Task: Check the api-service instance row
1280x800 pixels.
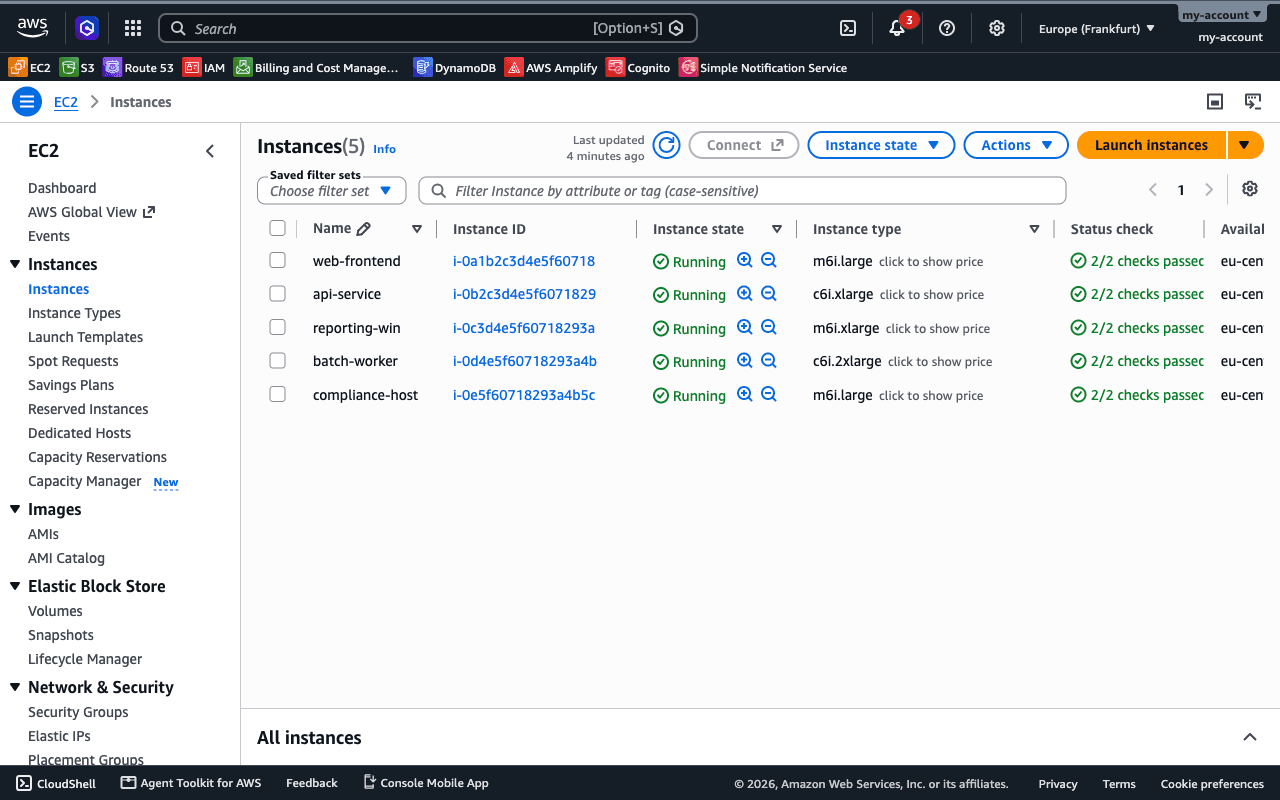Action: point(278,294)
